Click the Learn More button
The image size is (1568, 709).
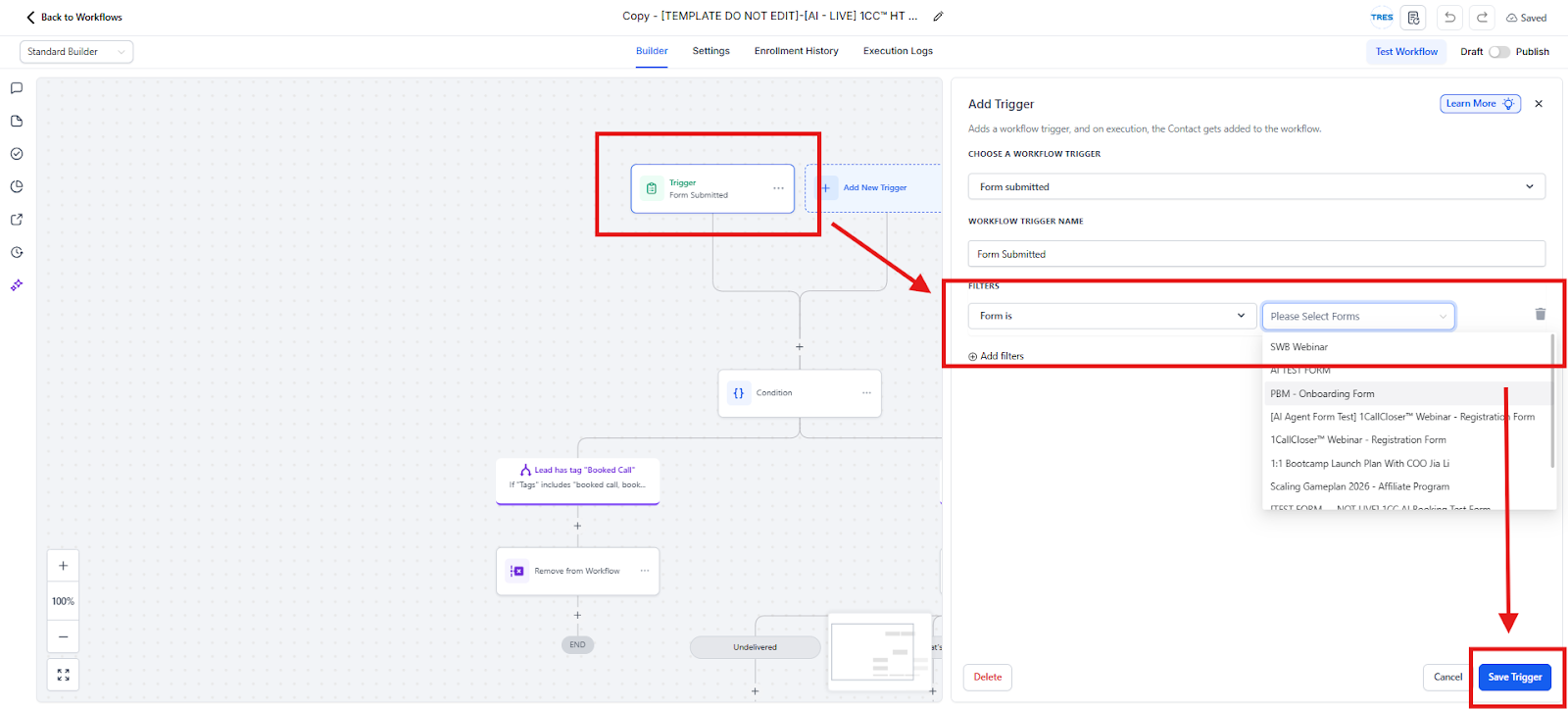[1480, 104]
